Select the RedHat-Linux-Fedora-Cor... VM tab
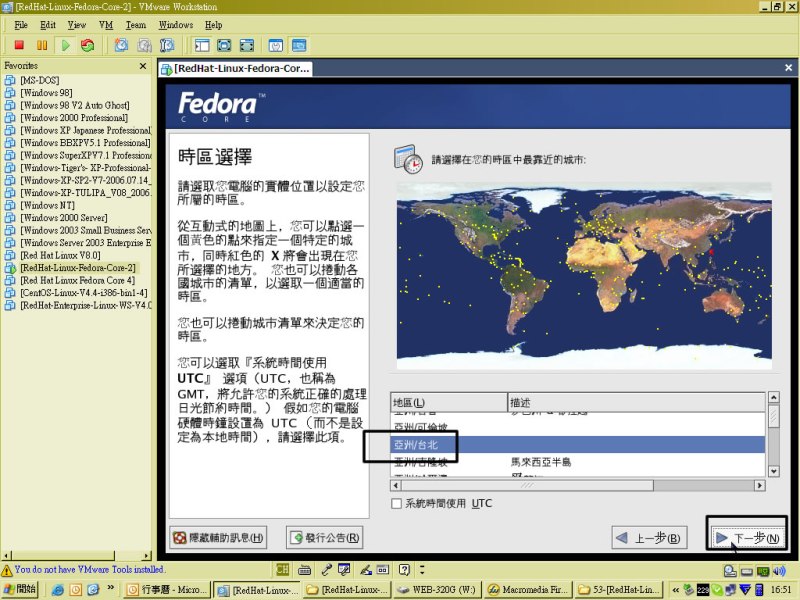Viewport: 800px width, 600px height. [235, 68]
